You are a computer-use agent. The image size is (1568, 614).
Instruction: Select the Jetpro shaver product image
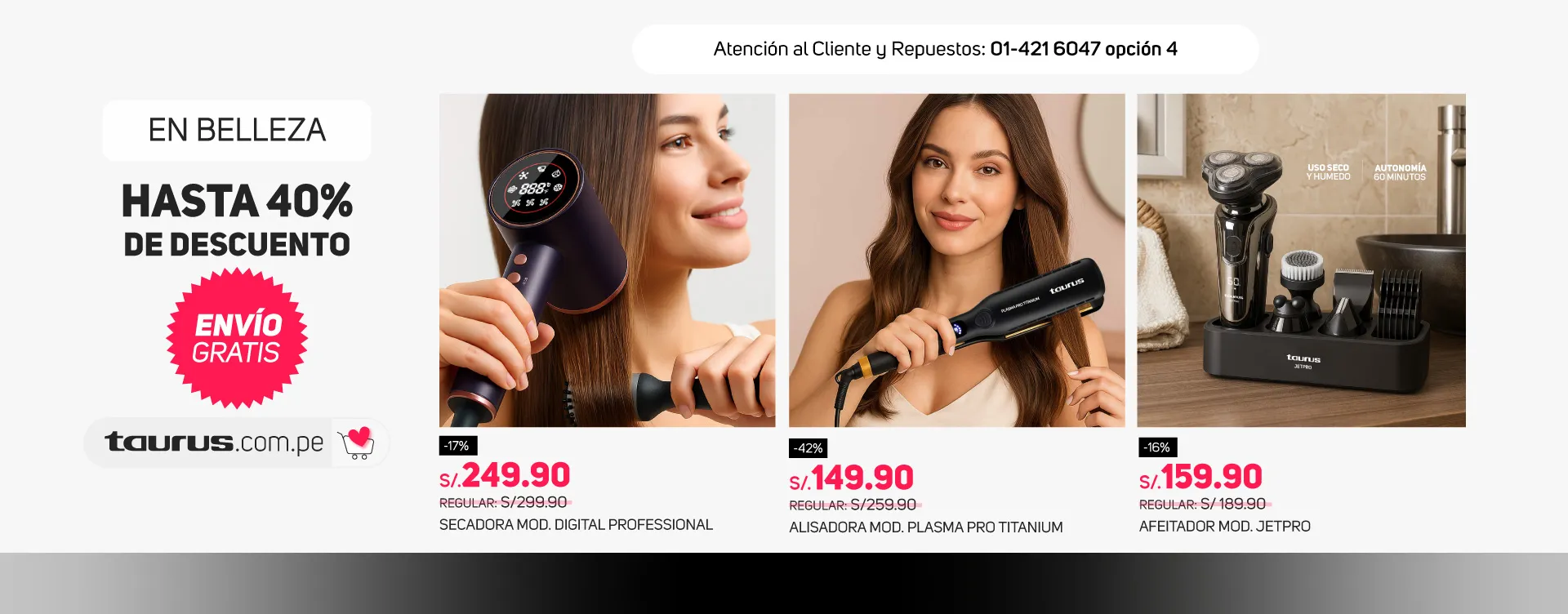point(1301,260)
